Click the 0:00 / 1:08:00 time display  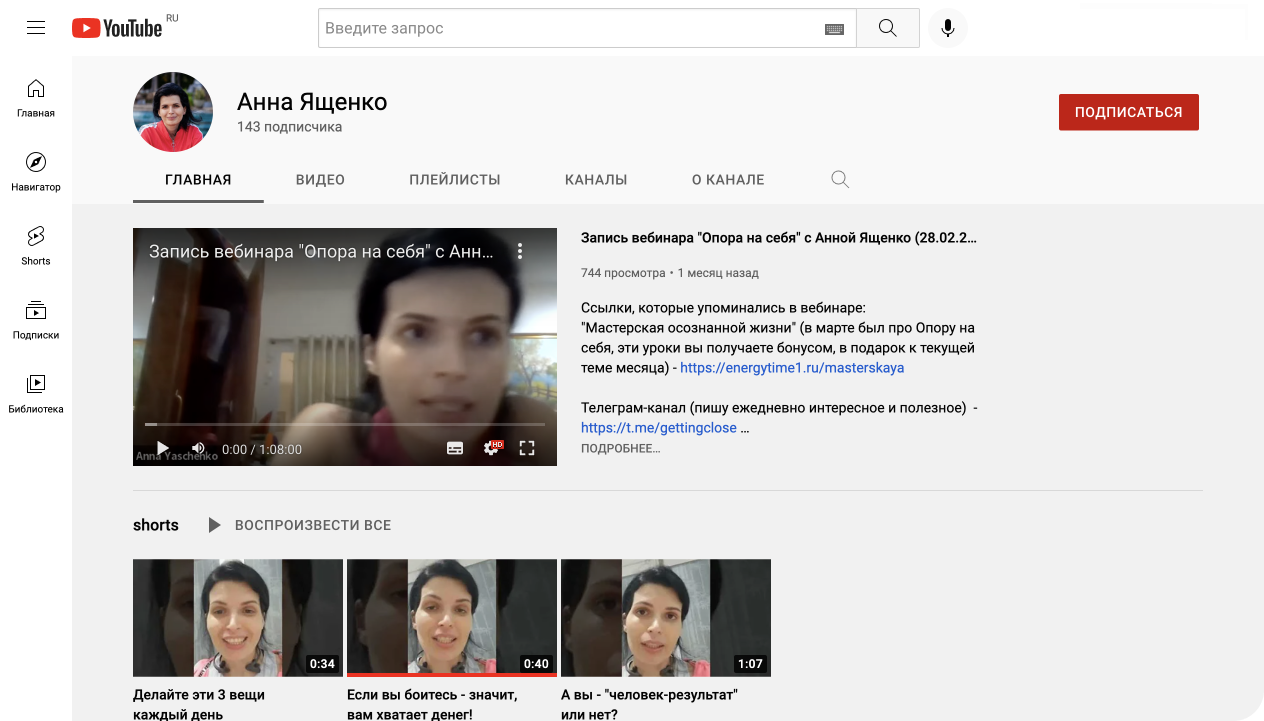262,450
